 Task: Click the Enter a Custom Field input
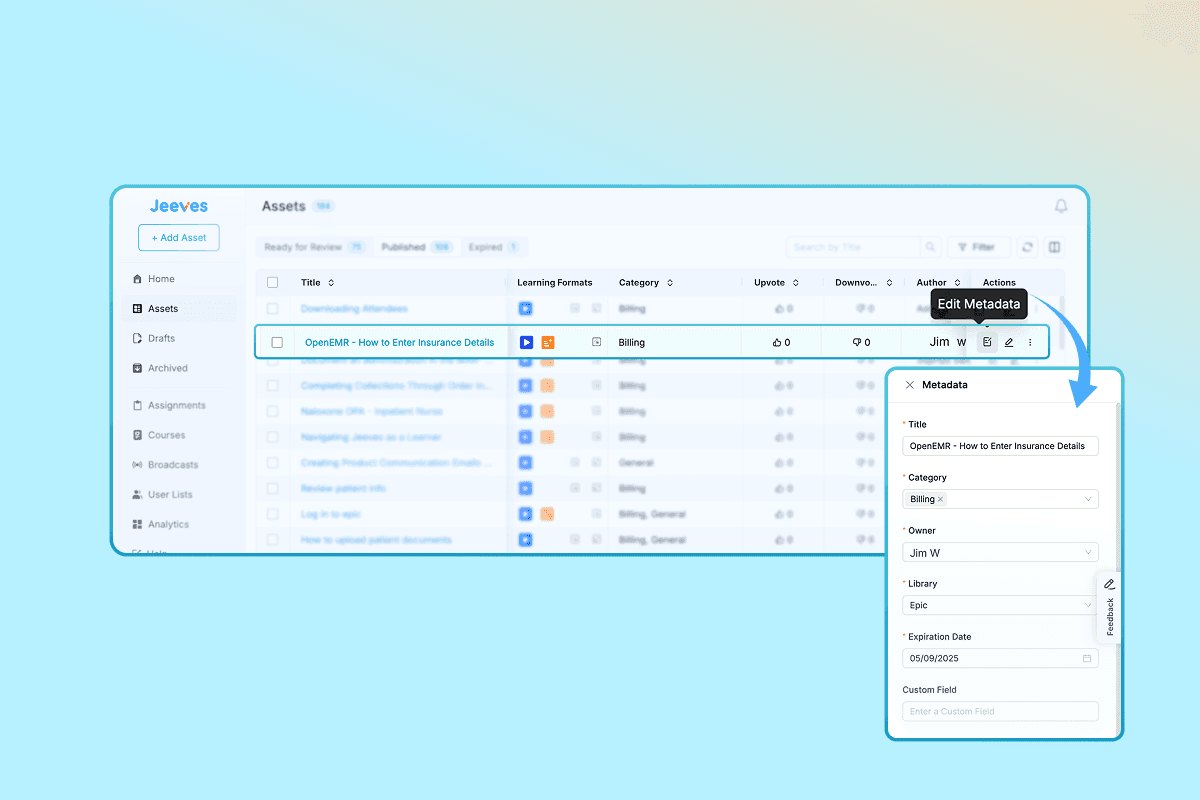[x=1000, y=711]
